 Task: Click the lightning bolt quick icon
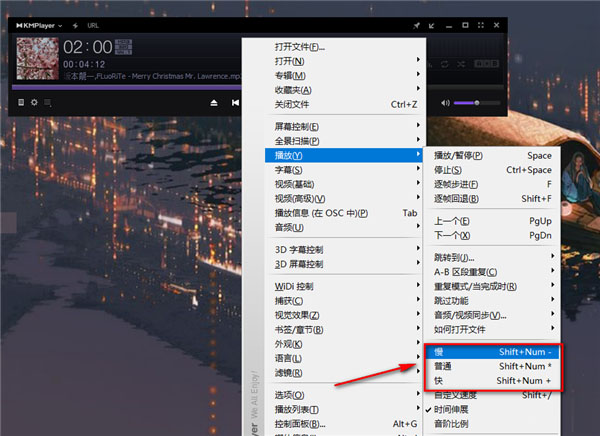click(75, 26)
